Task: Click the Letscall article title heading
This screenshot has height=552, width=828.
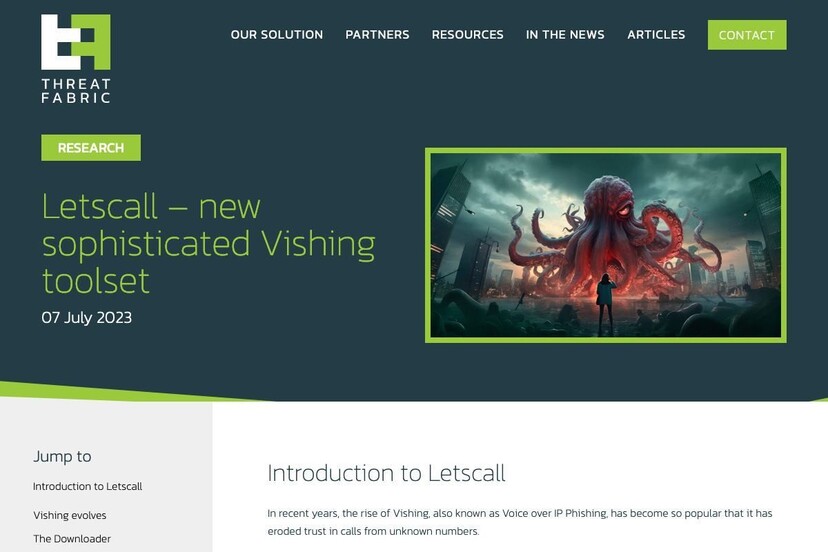Action: (x=208, y=243)
